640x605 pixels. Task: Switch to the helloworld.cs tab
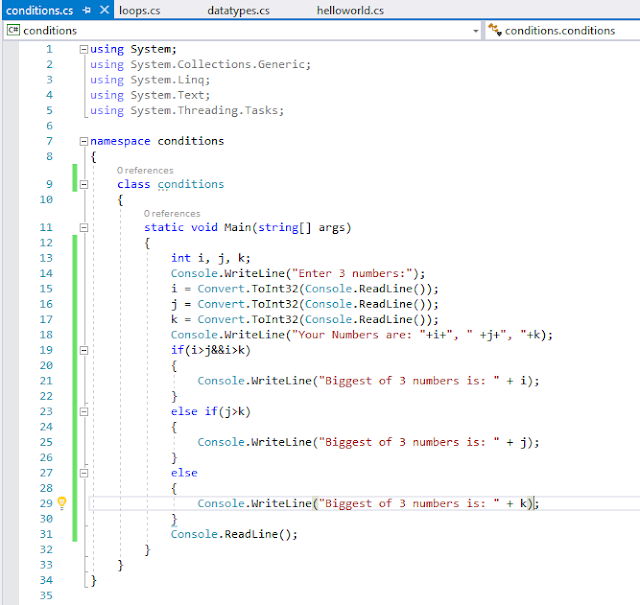(350, 10)
